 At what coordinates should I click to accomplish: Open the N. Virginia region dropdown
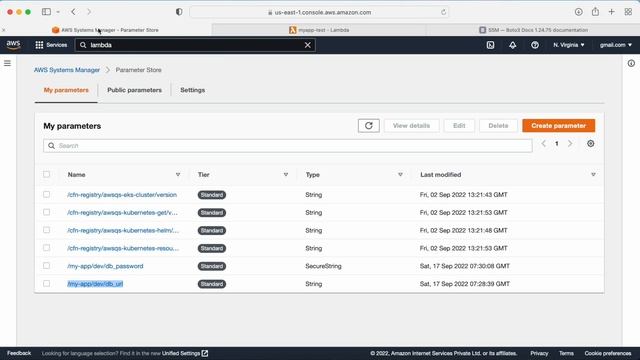pyautogui.click(x=569, y=45)
